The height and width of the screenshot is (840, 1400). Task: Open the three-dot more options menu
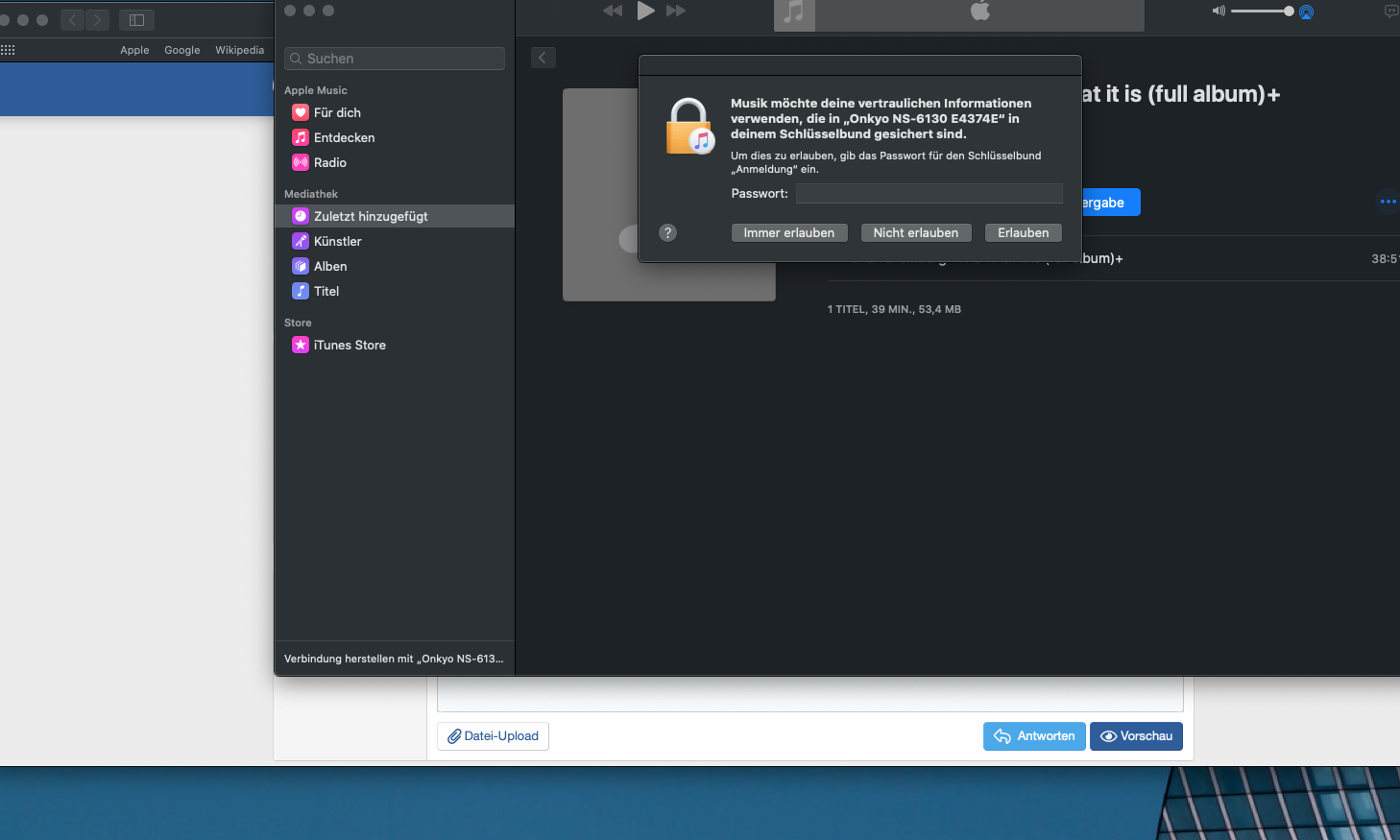(x=1388, y=202)
